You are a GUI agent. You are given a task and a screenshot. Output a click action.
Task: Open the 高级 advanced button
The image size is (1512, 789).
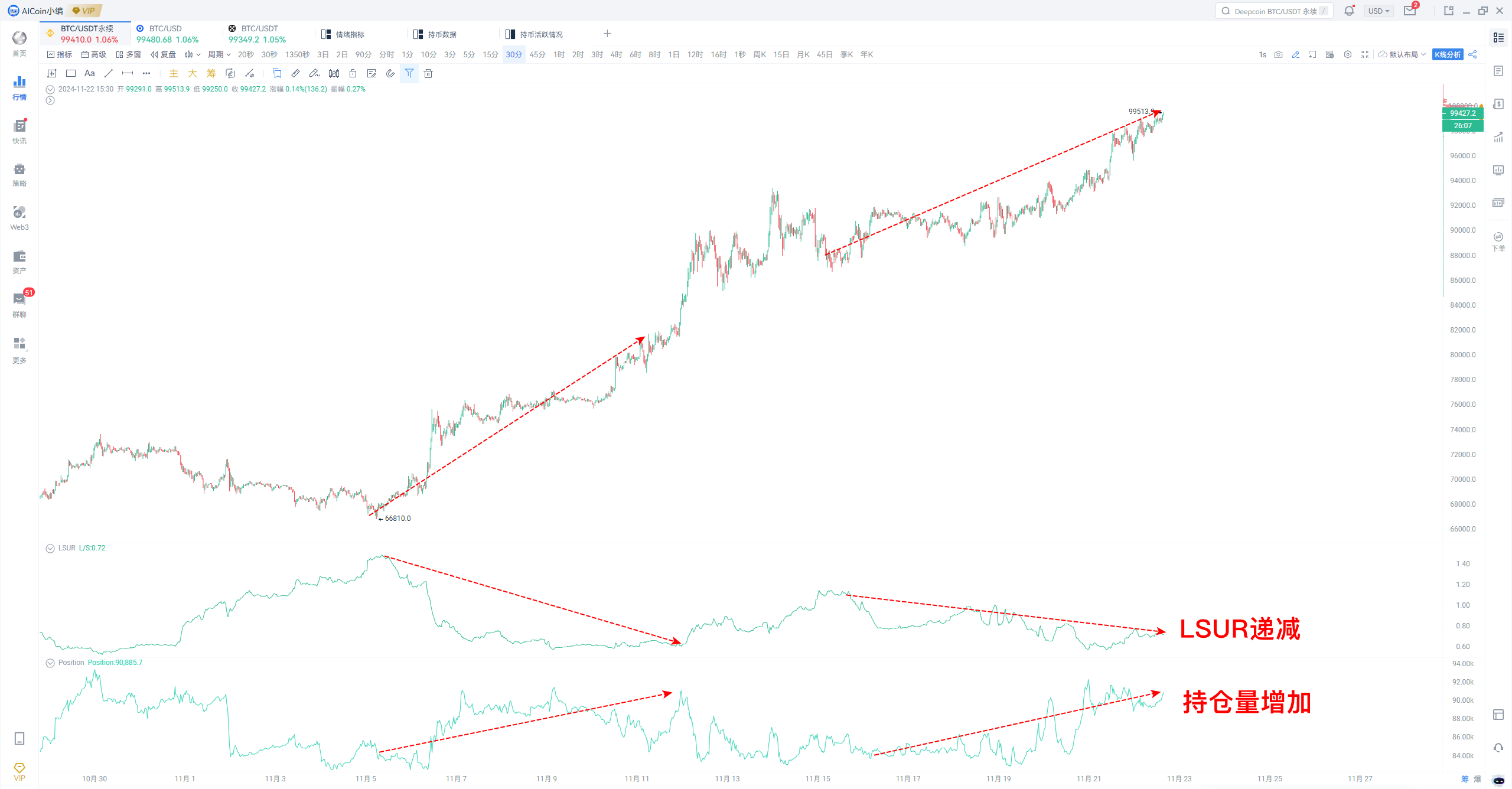click(x=94, y=54)
